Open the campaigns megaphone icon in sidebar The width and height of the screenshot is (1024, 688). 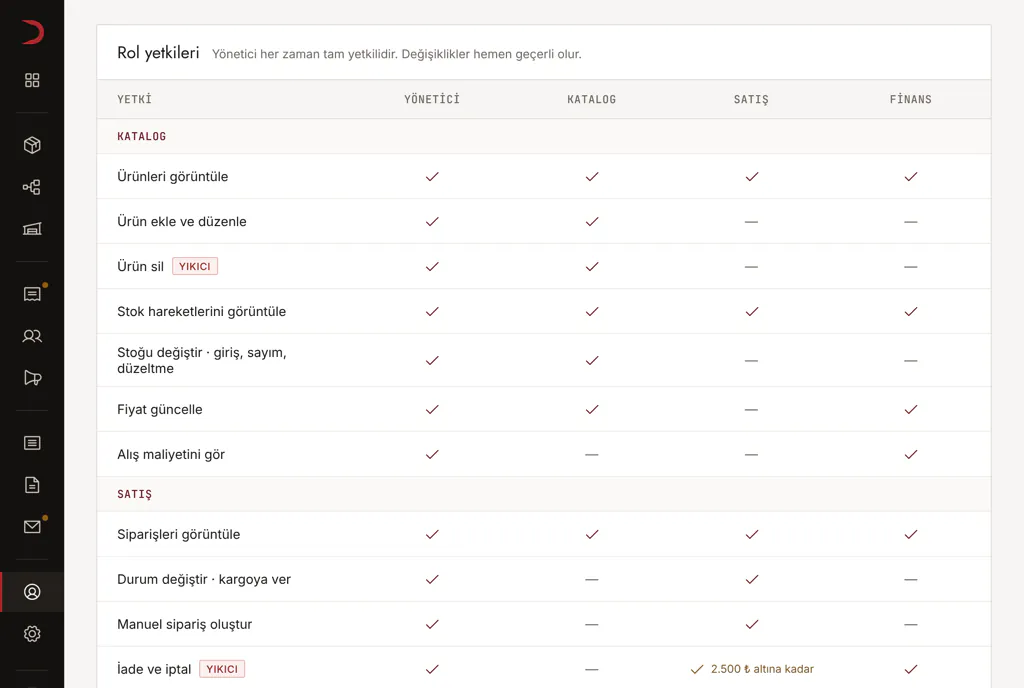[32, 378]
